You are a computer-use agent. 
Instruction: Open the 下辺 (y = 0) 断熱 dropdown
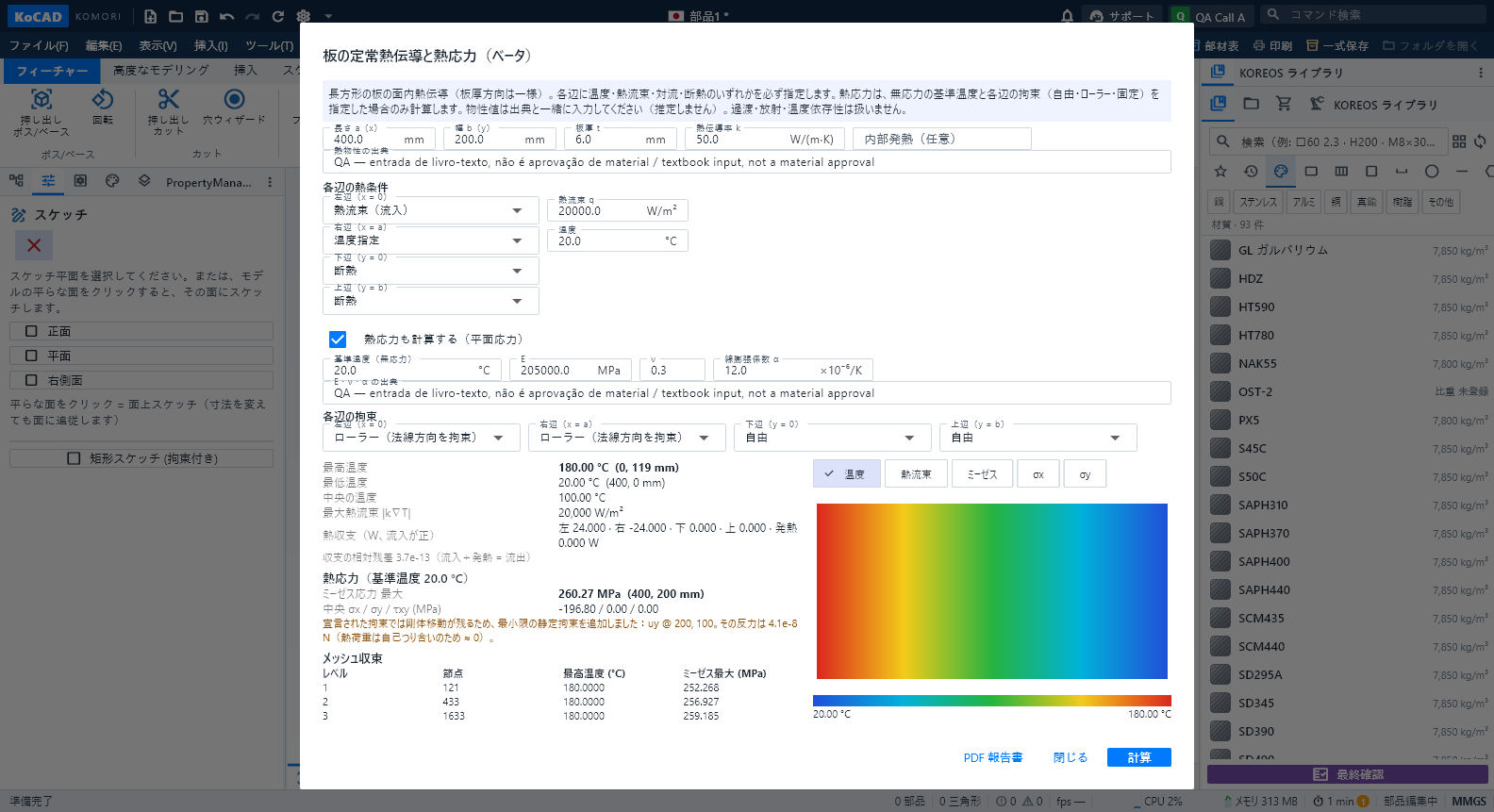point(431,271)
